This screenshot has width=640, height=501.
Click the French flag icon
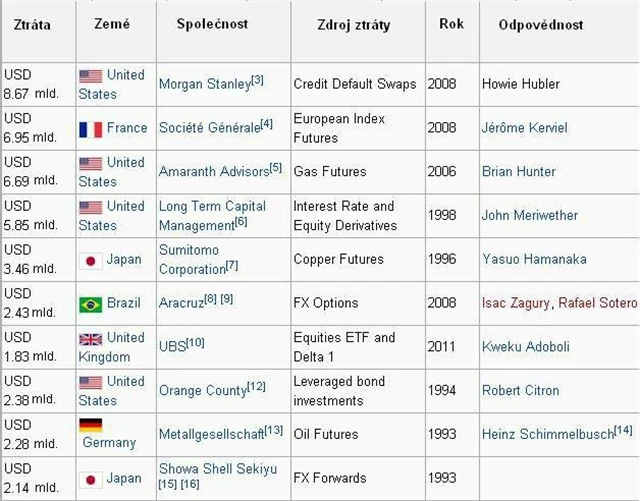[91, 128]
